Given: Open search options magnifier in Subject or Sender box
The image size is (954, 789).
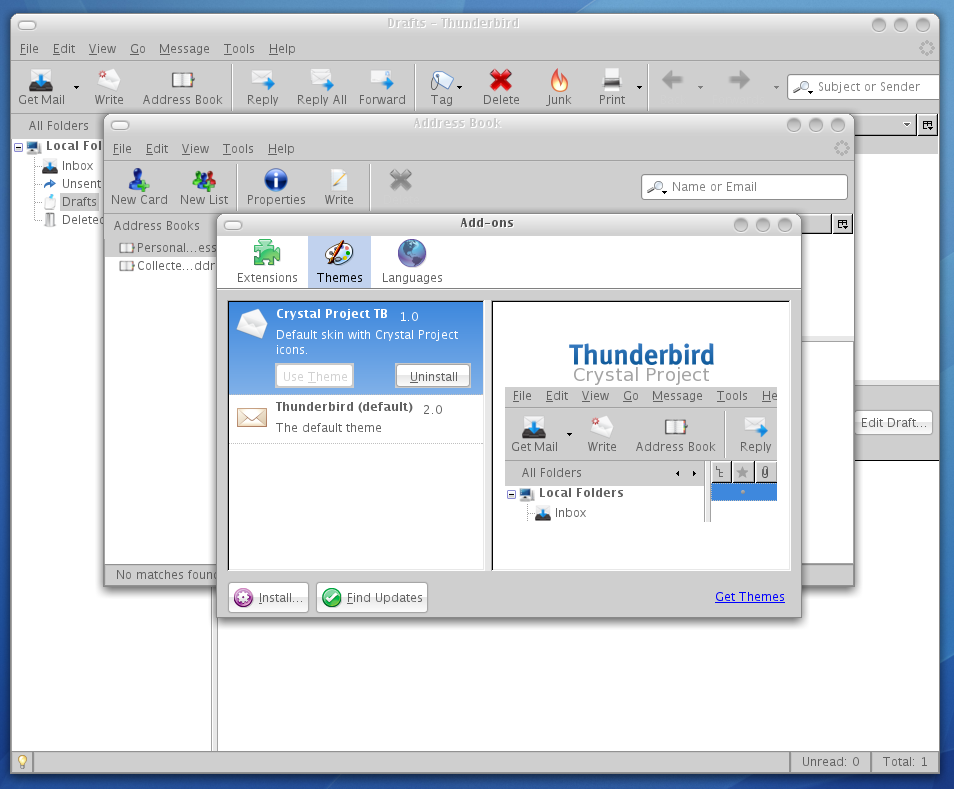Looking at the screenshot, I should click(x=803, y=87).
